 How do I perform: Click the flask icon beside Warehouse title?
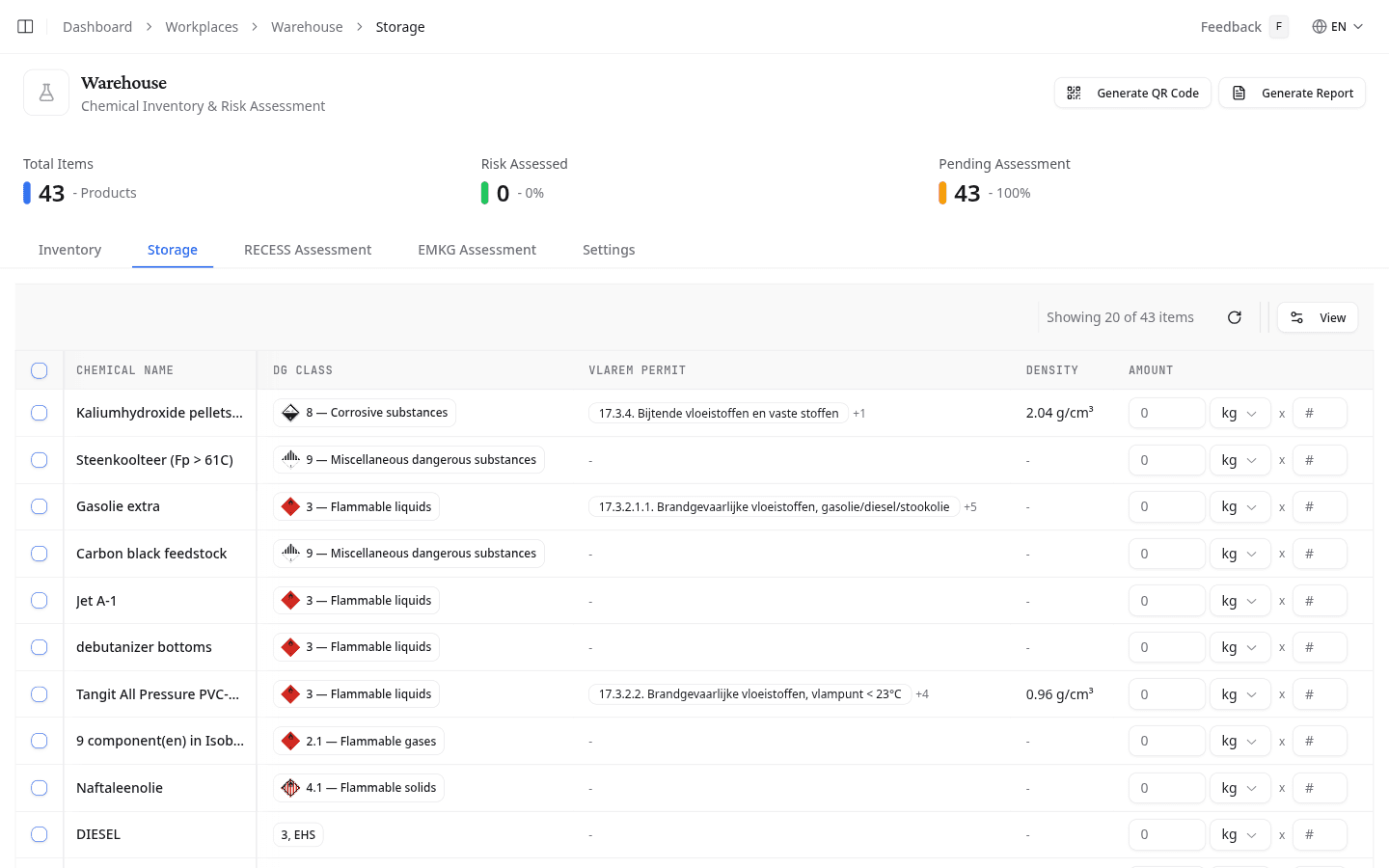point(45,92)
